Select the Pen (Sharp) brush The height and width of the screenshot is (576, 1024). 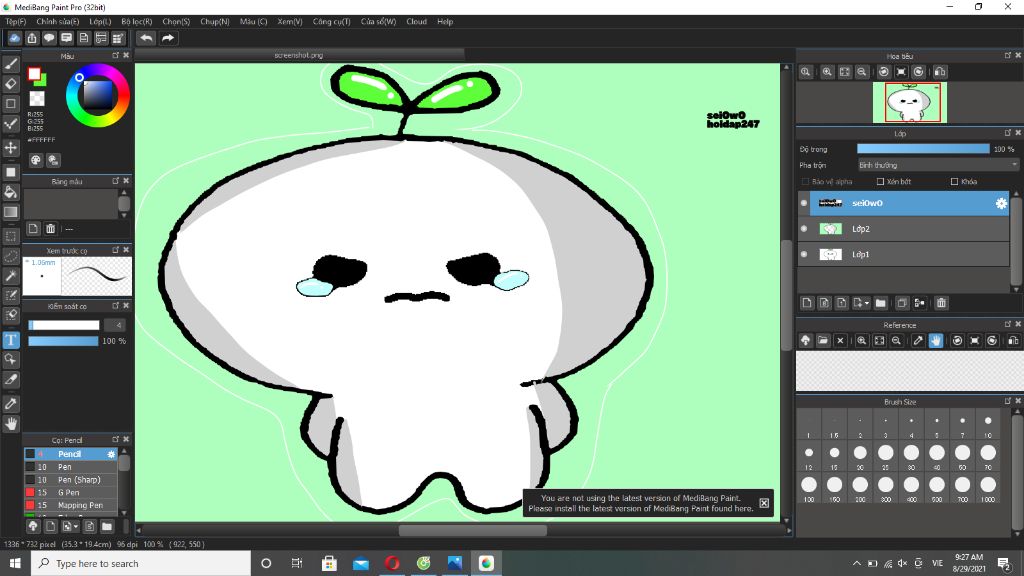click(71, 479)
